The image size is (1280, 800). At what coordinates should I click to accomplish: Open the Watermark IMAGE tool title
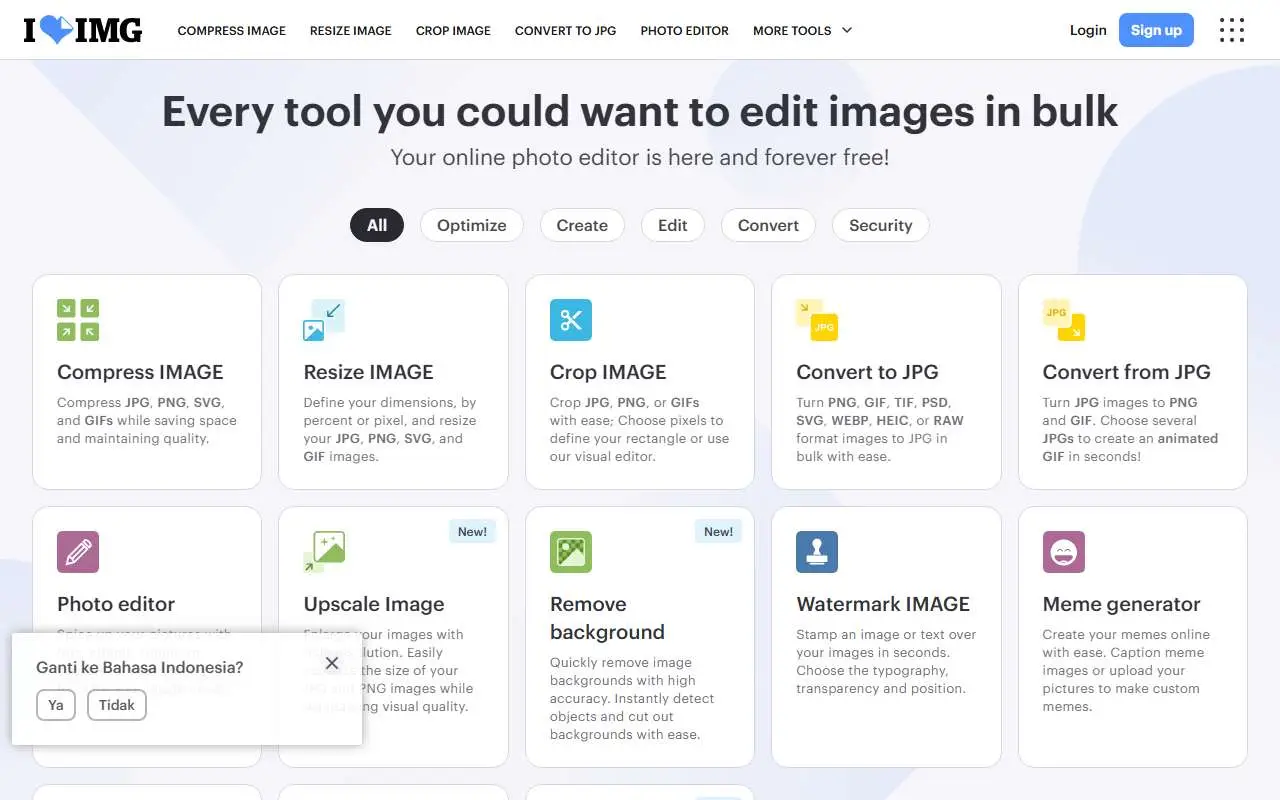click(x=883, y=604)
